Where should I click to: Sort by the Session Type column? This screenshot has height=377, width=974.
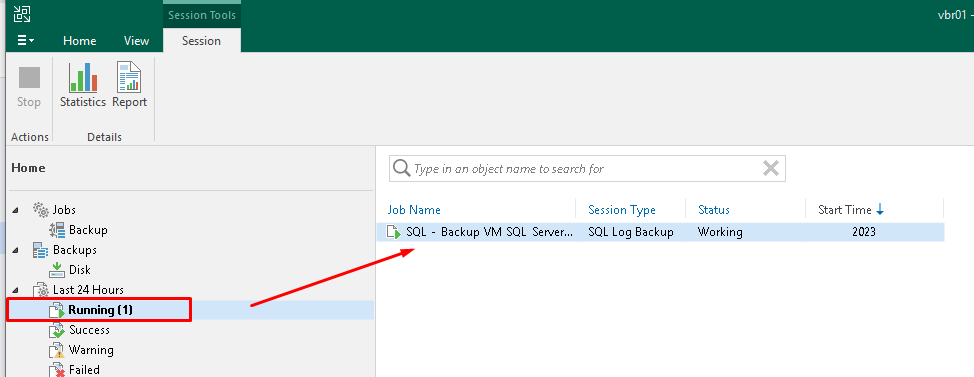click(x=622, y=210)
